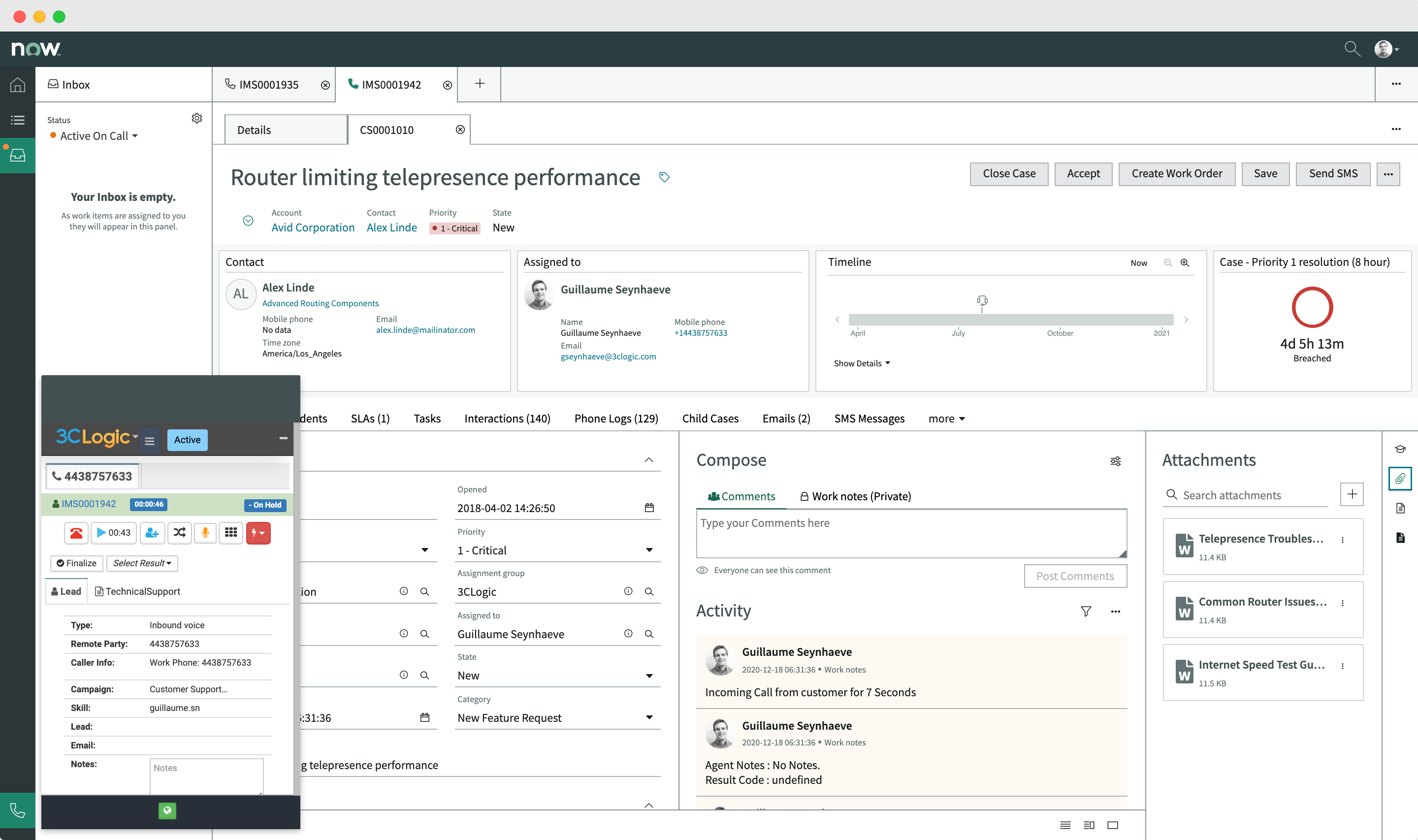This screenshot has height=840, width=1418.
Task: Zoom out on the Timeline
Action: click(1167, 262)
